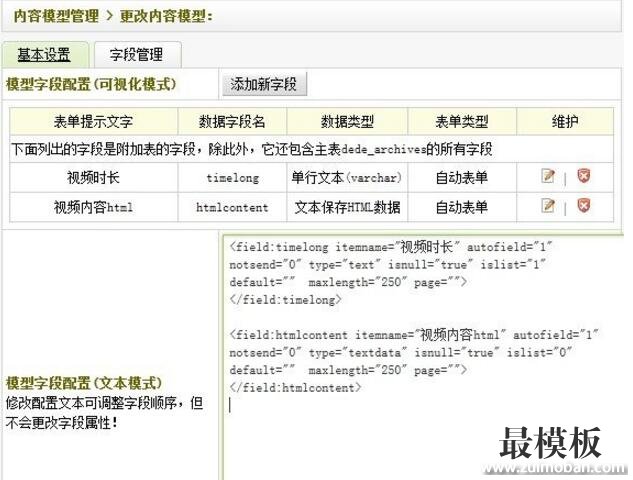Click the 数据类型 column header
This screenshot has height=480, width=633.
coord(347,122)
